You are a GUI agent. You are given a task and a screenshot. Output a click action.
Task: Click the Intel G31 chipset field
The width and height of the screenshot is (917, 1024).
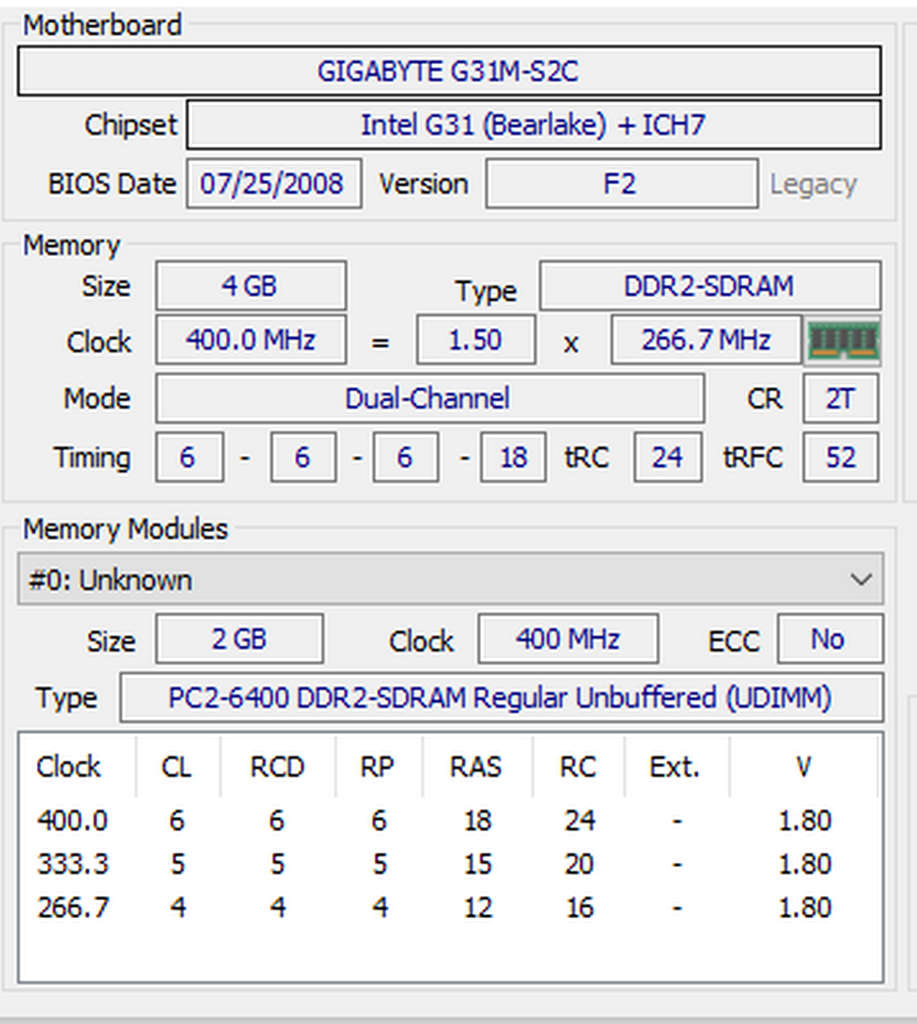coord(533,125)
